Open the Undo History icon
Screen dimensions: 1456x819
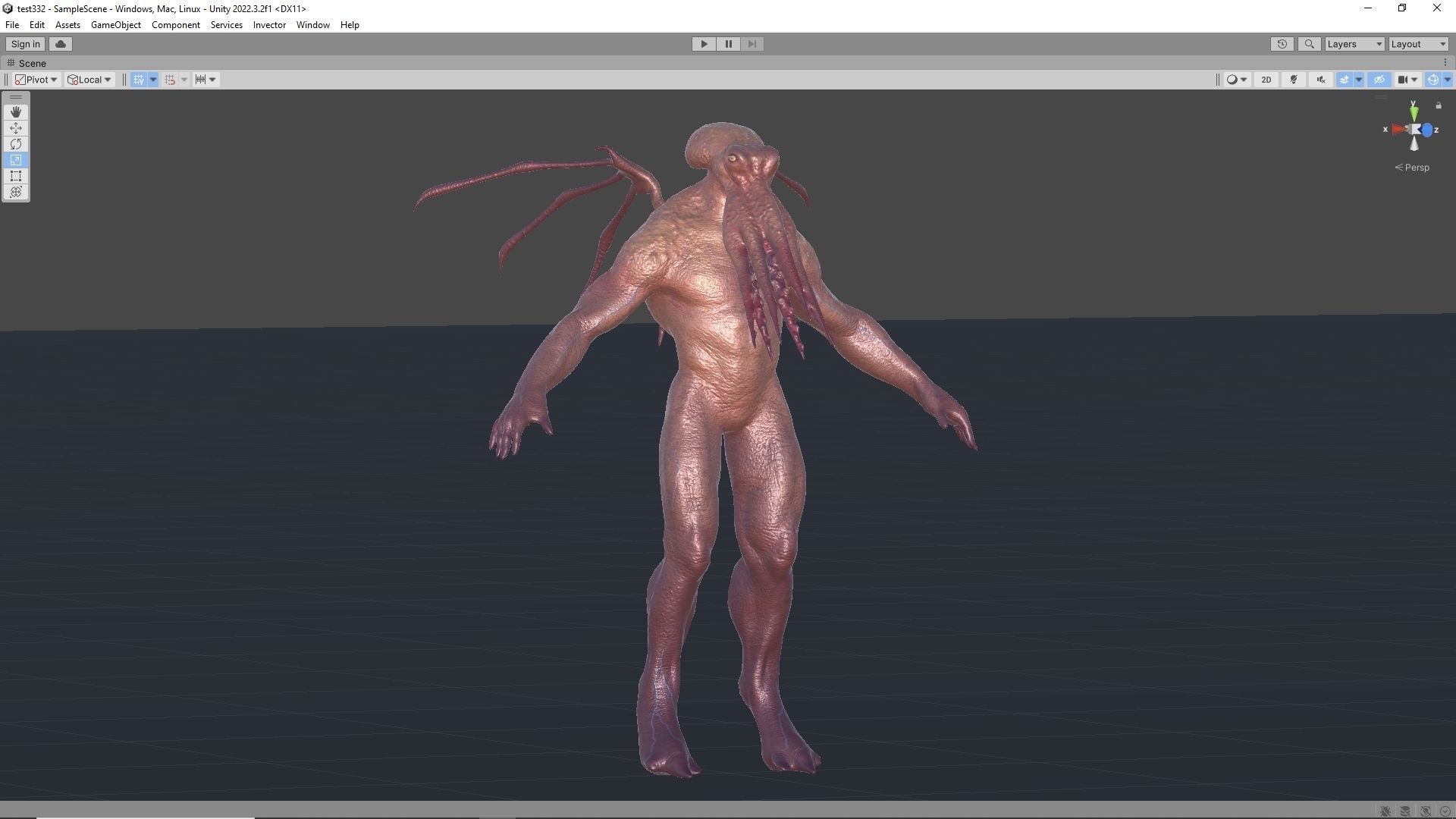1282,44
